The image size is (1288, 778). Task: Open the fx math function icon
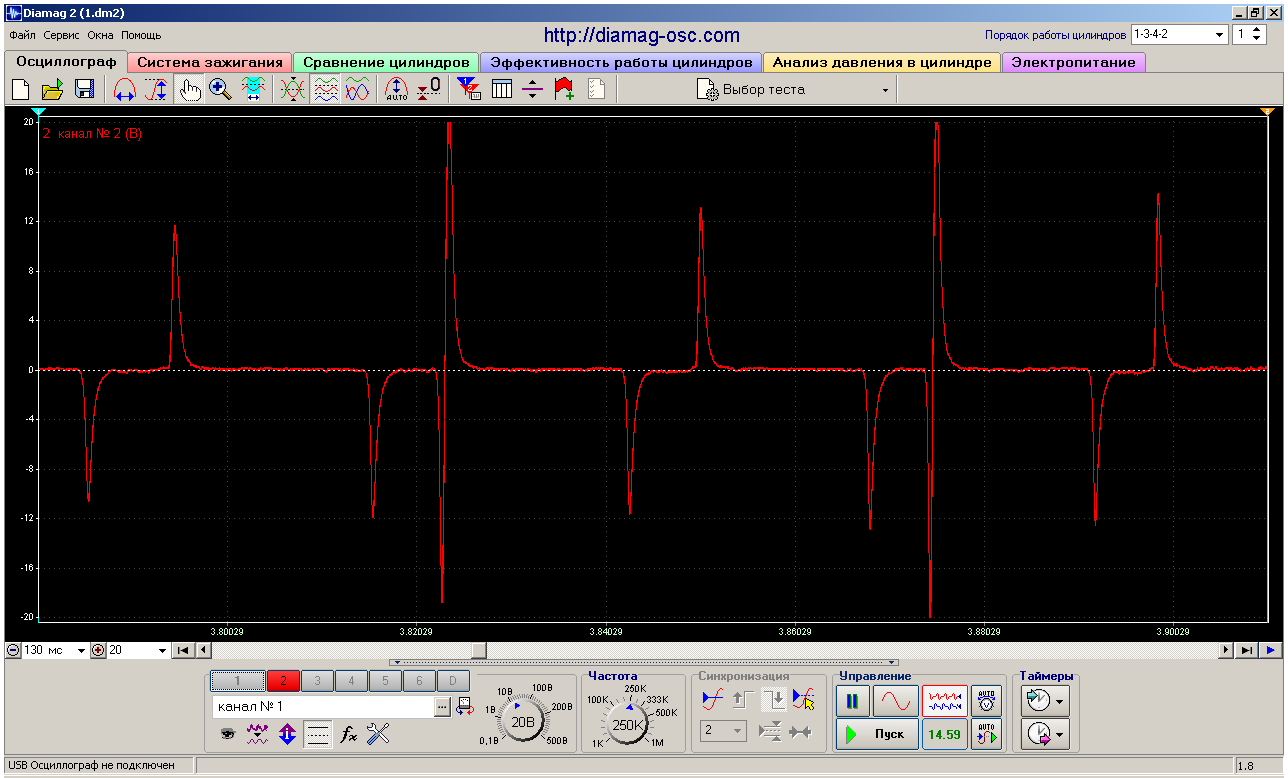point(348,734)
